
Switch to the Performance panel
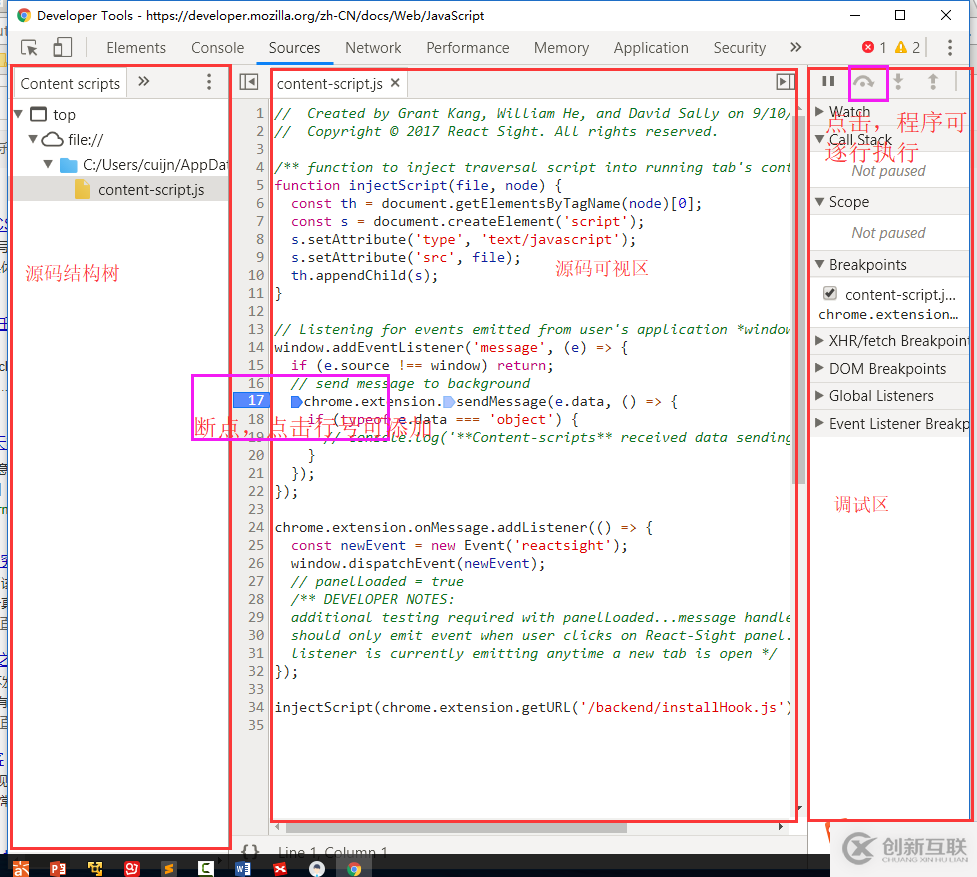pos(468,48)
